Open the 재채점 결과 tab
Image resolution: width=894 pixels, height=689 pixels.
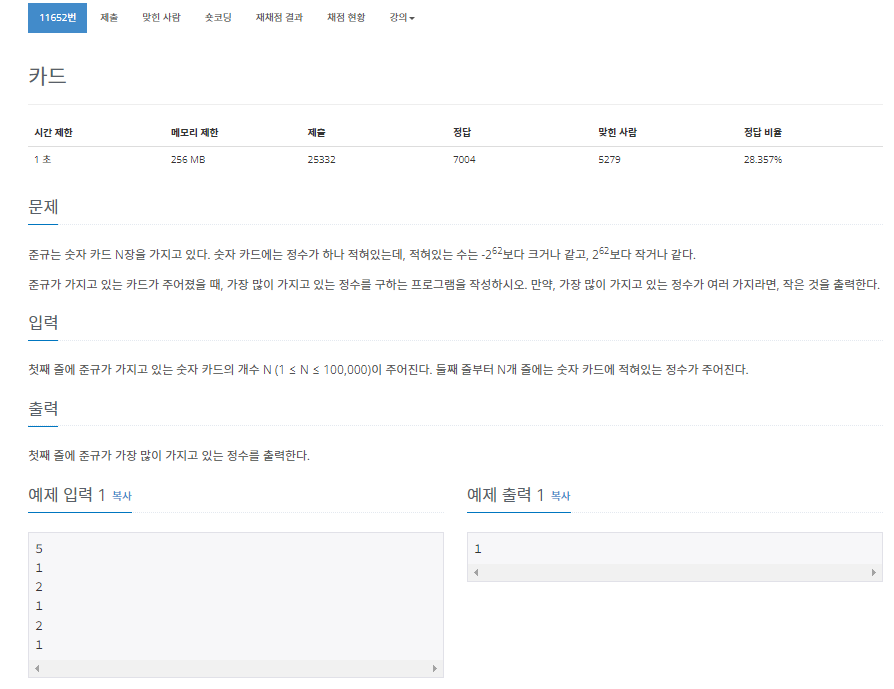279,18
